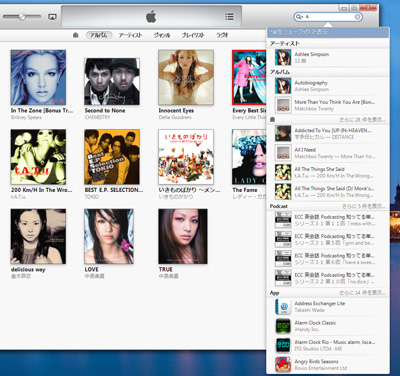The image size is (400, 376).
Task: Select ECC Podcast series 31 episode 11
Action: pyautogui.click(x=328, y=220)
